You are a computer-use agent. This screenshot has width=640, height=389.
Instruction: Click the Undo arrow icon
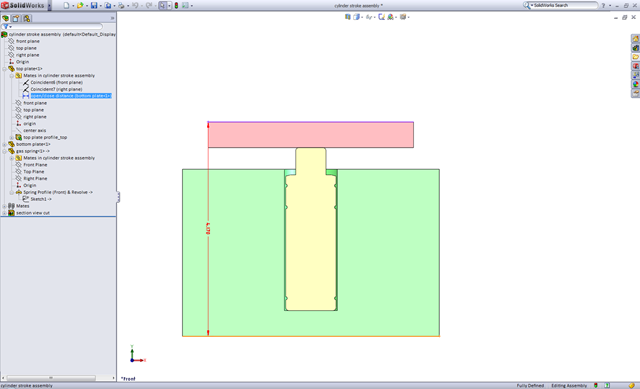[x=135, y=5]
